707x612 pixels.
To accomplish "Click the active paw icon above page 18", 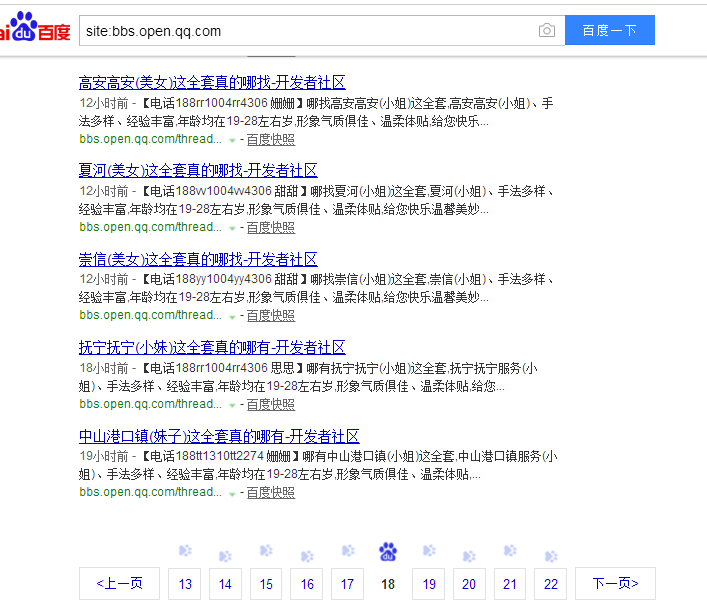I will [388, 552].
